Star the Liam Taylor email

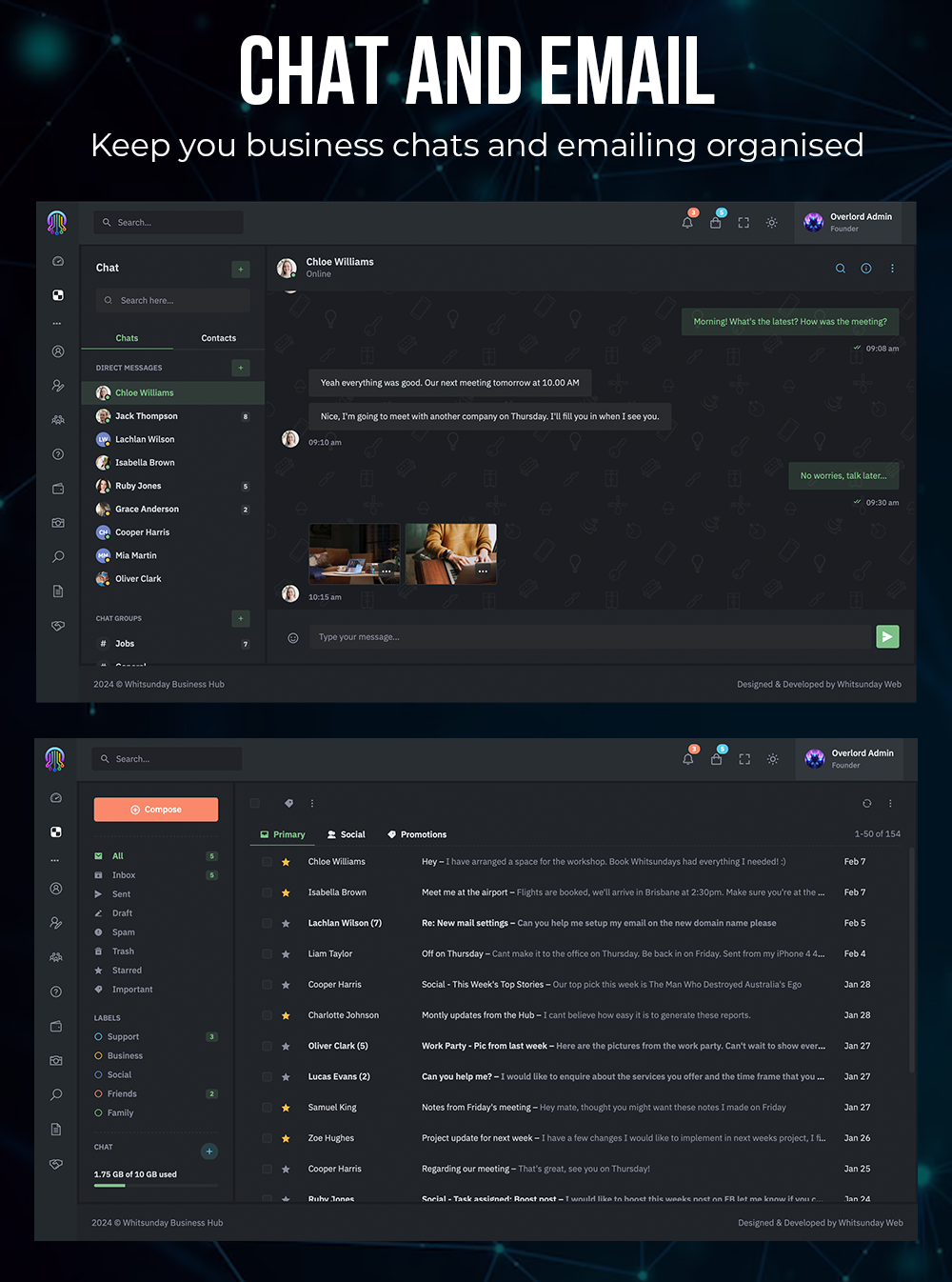coord(286,954)
